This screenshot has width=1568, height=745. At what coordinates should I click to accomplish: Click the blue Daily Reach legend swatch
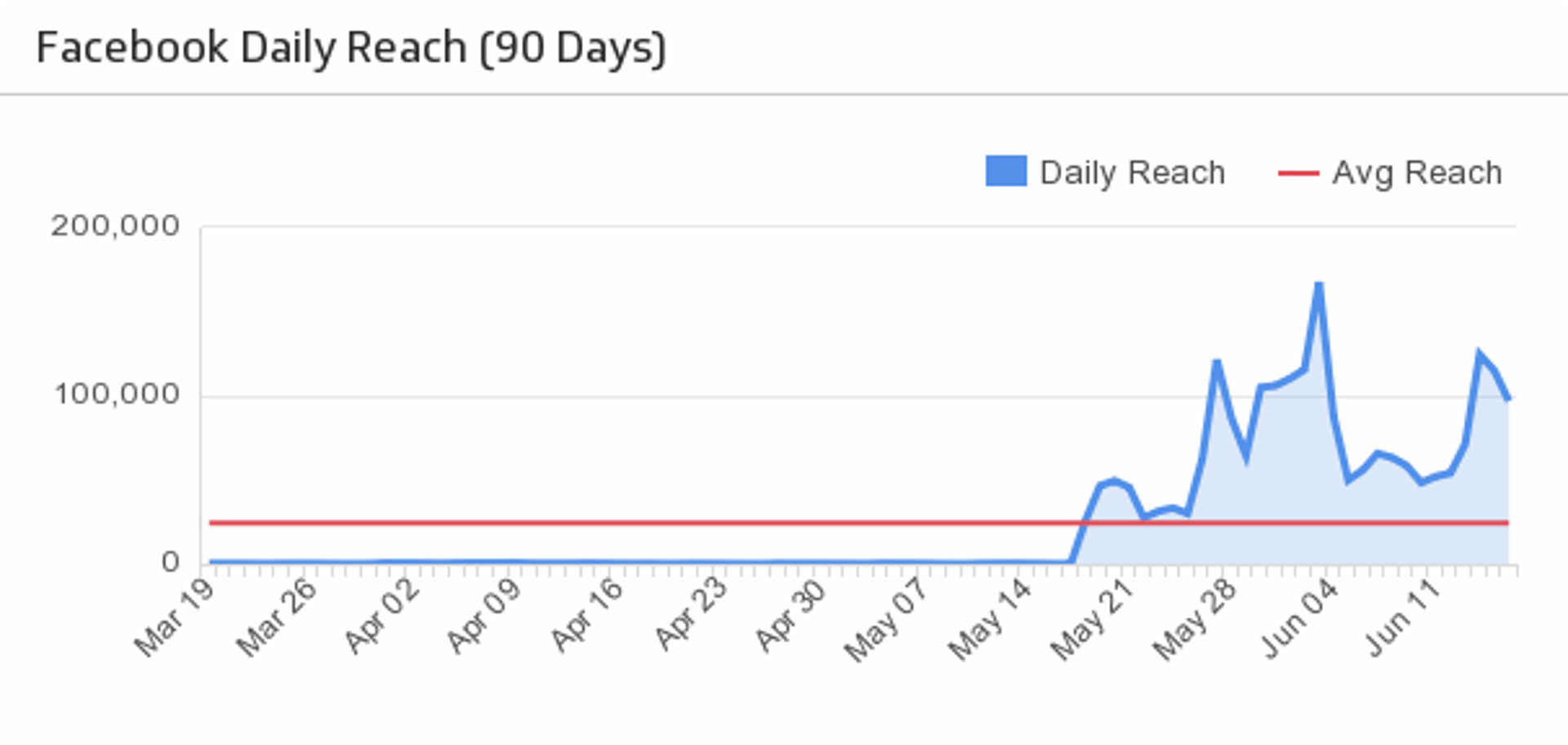pos(1005,172)
